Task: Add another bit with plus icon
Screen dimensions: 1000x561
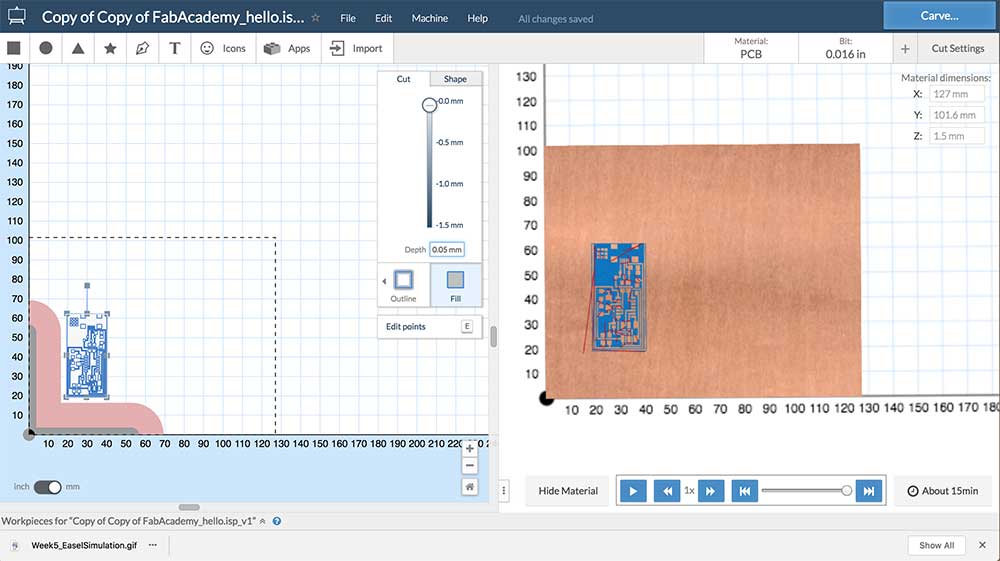Action: (905, 48)
